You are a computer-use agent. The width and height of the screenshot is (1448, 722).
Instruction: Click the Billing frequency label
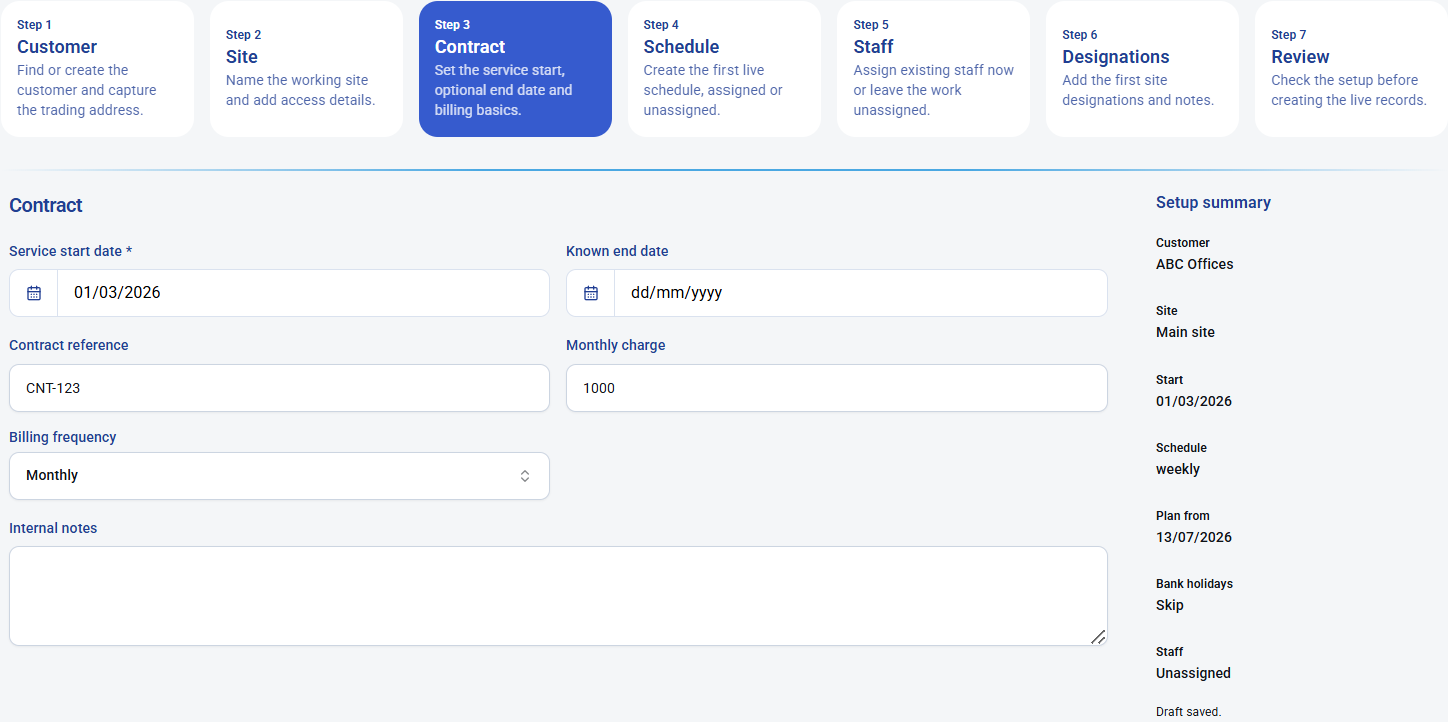tap(62, 438)
